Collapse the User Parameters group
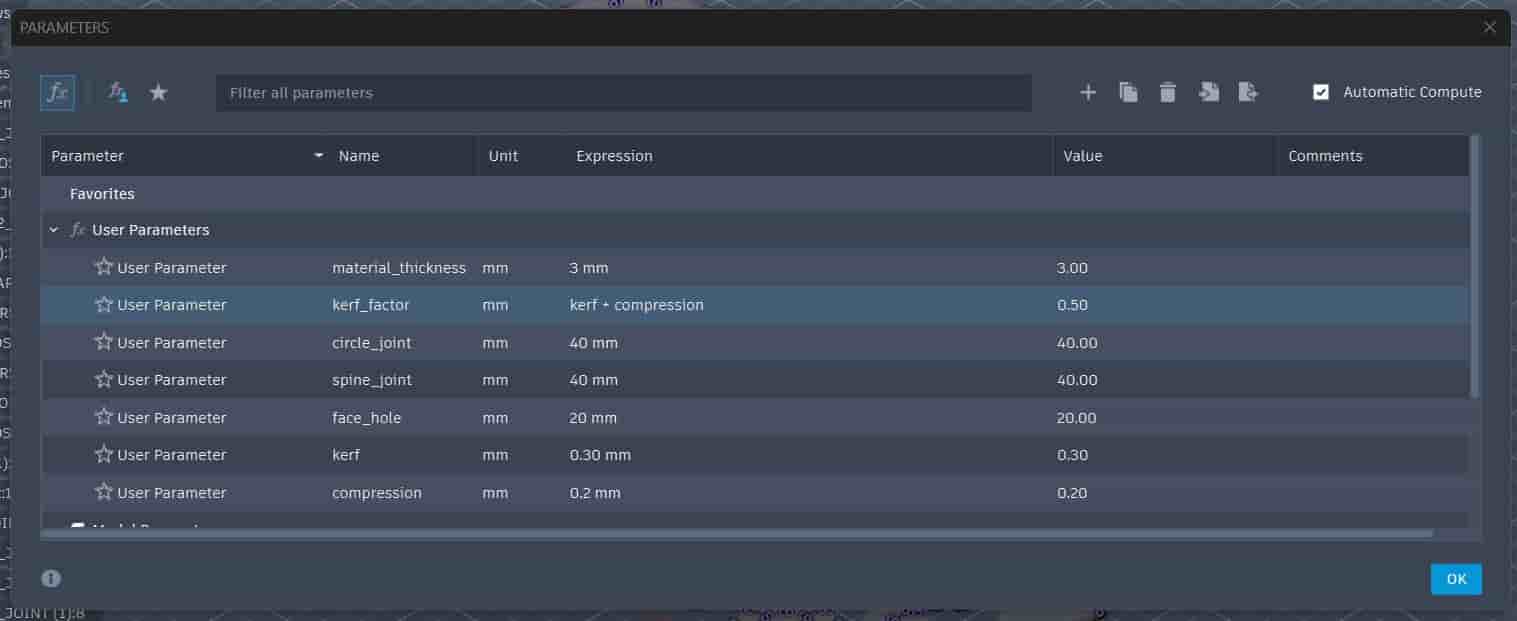This screenshot has height=621, width=1517. coord(54,230)
